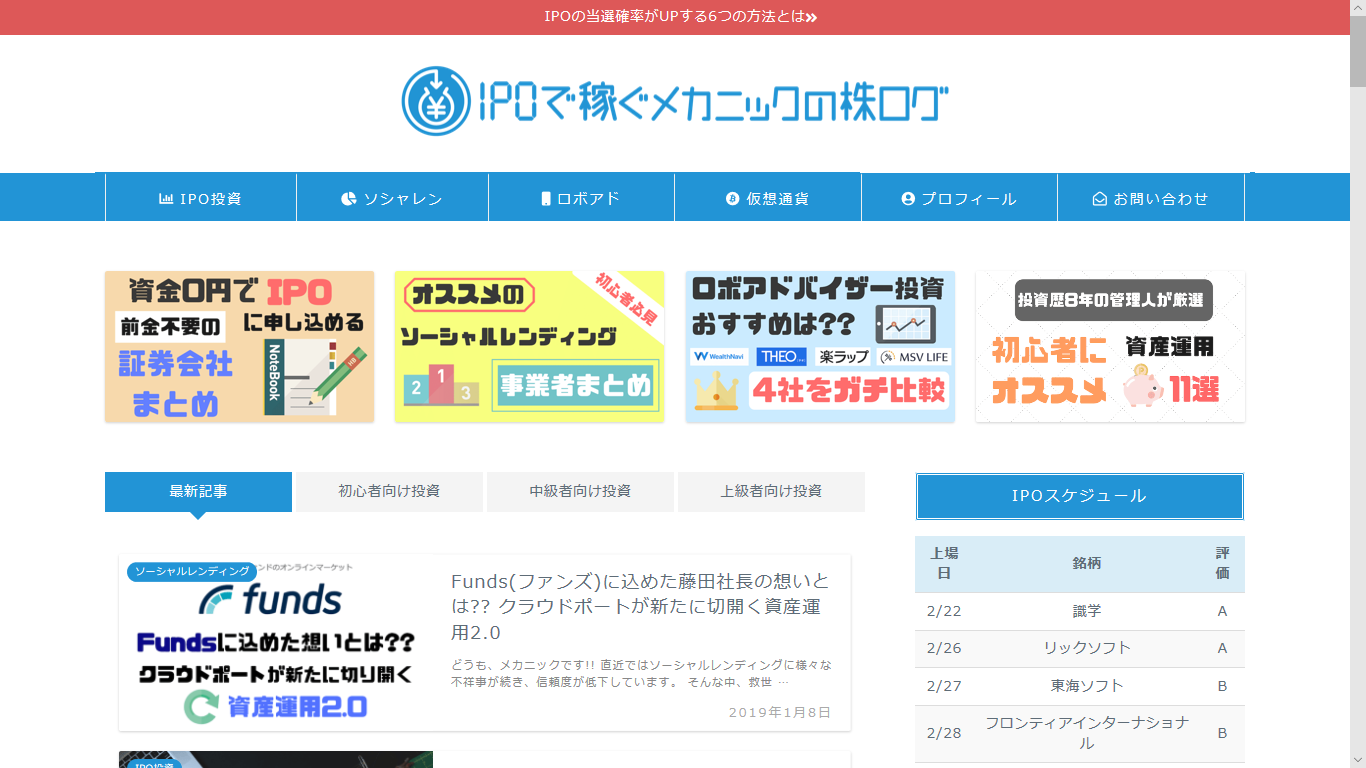Click 識学 in the IPO schedule
Screen dimensions: 1366x768
[x=1087, y=611]
